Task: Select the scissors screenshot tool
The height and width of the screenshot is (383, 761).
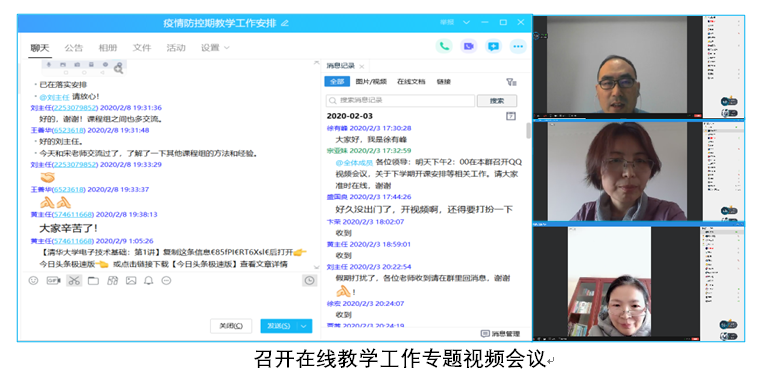Action: [74, 281]
